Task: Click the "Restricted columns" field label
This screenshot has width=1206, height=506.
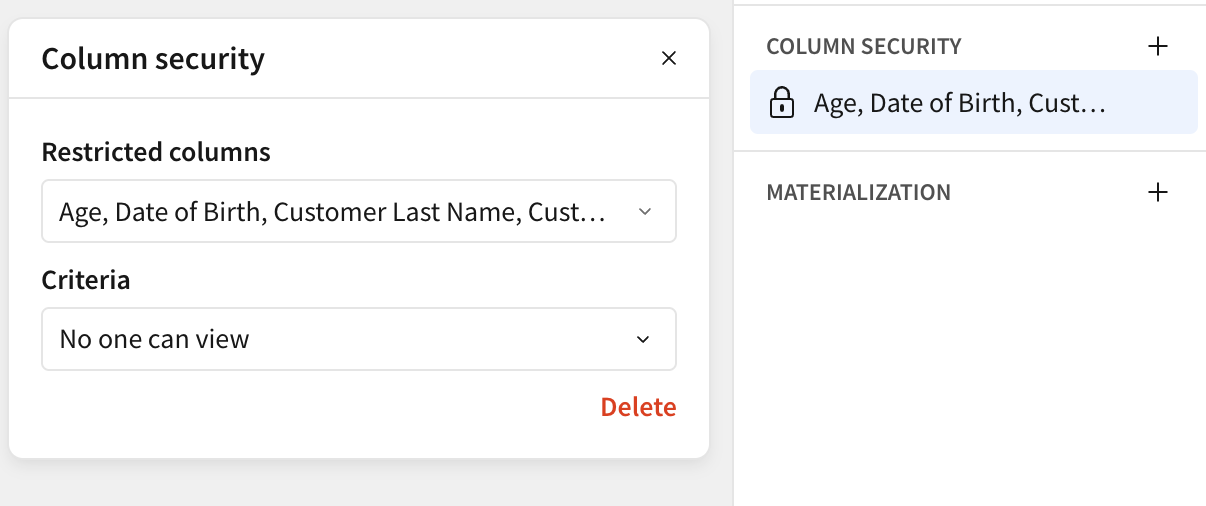Action: pyautogui.click(x=156, y=152)
